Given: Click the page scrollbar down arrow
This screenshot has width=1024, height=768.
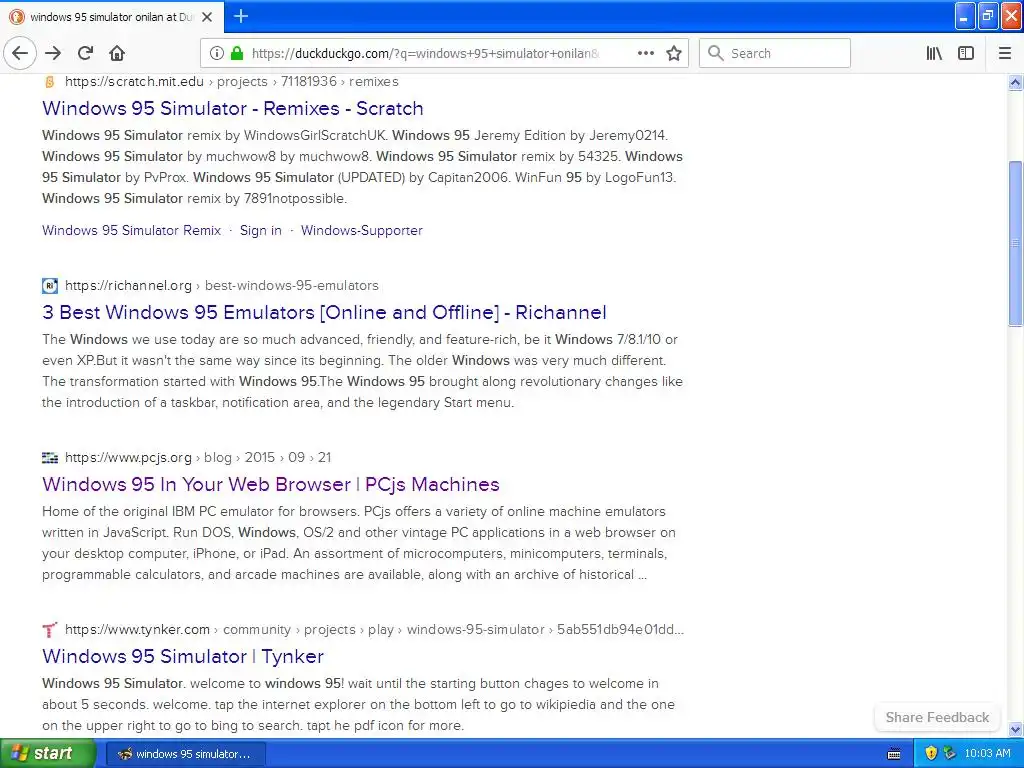Looking at the screenshot, I should [1015, 729].
